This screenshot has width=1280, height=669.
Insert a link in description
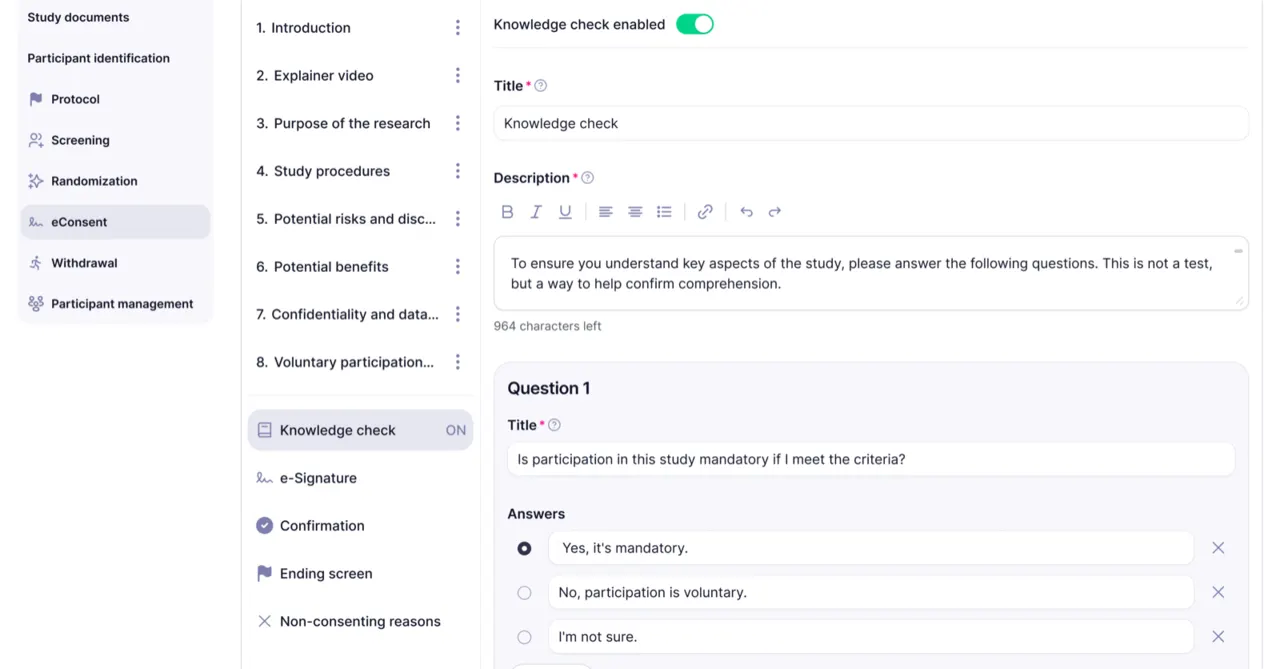click(705, 212)
